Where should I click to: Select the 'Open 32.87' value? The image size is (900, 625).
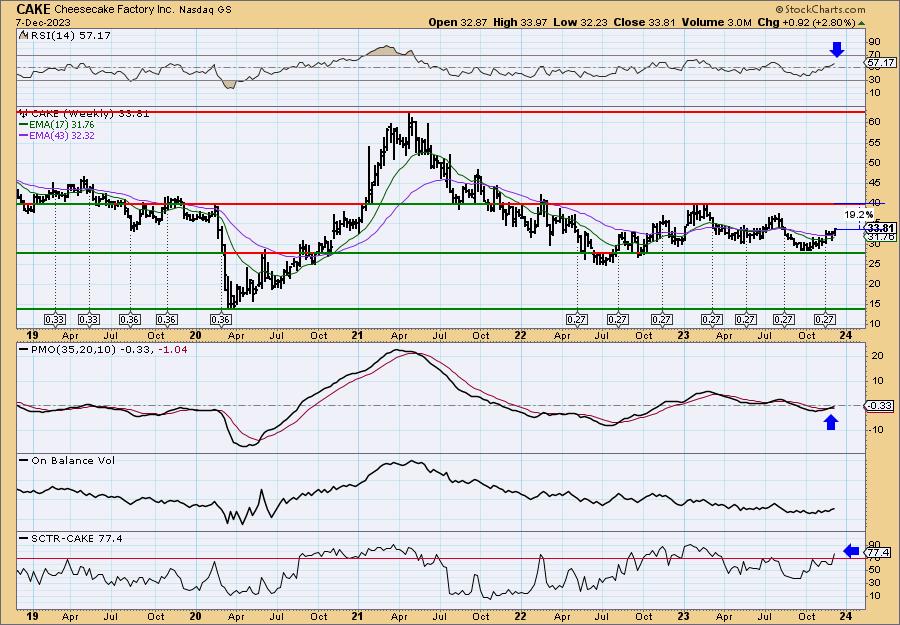[x=459, y=22]
